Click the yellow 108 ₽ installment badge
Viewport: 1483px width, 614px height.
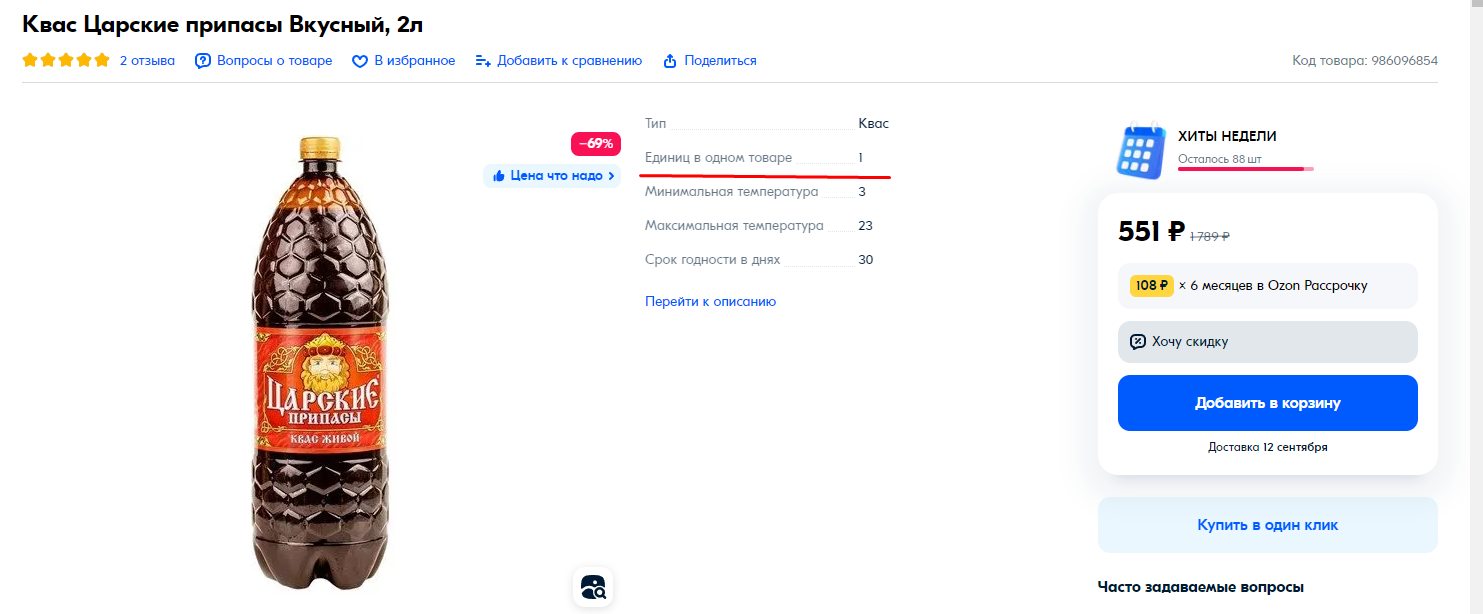tap(1151, 286)
